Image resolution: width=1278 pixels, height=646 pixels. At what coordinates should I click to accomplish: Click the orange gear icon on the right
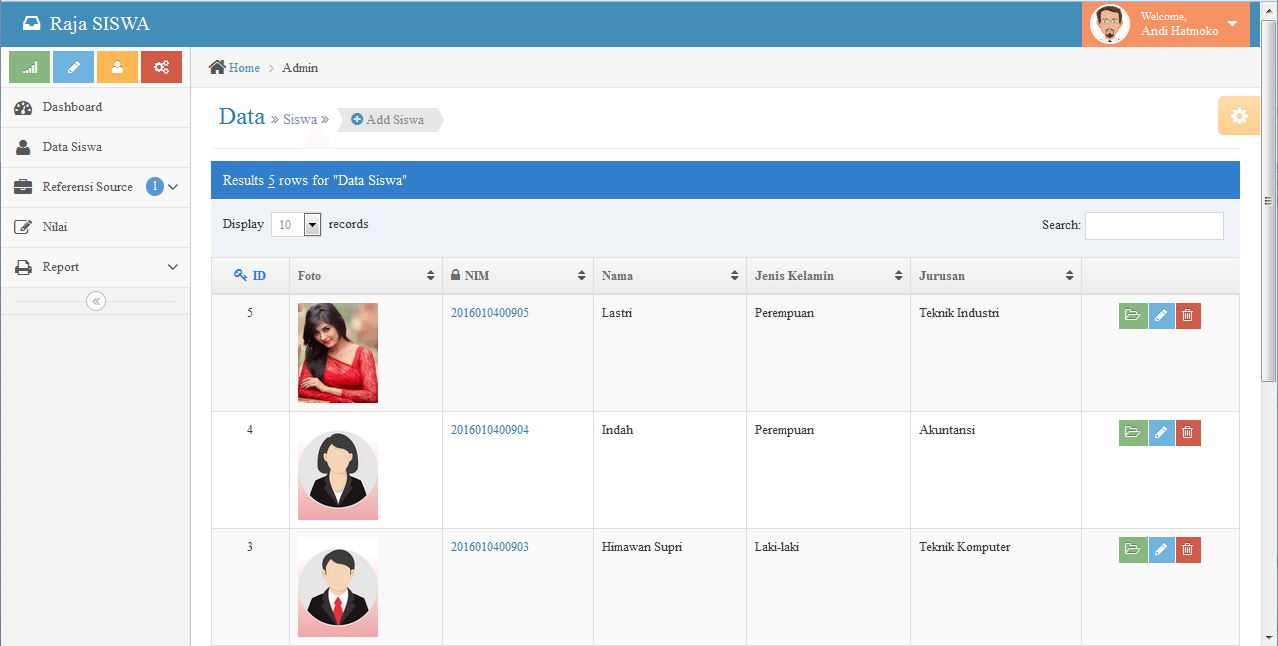[x=1238, y=115]
